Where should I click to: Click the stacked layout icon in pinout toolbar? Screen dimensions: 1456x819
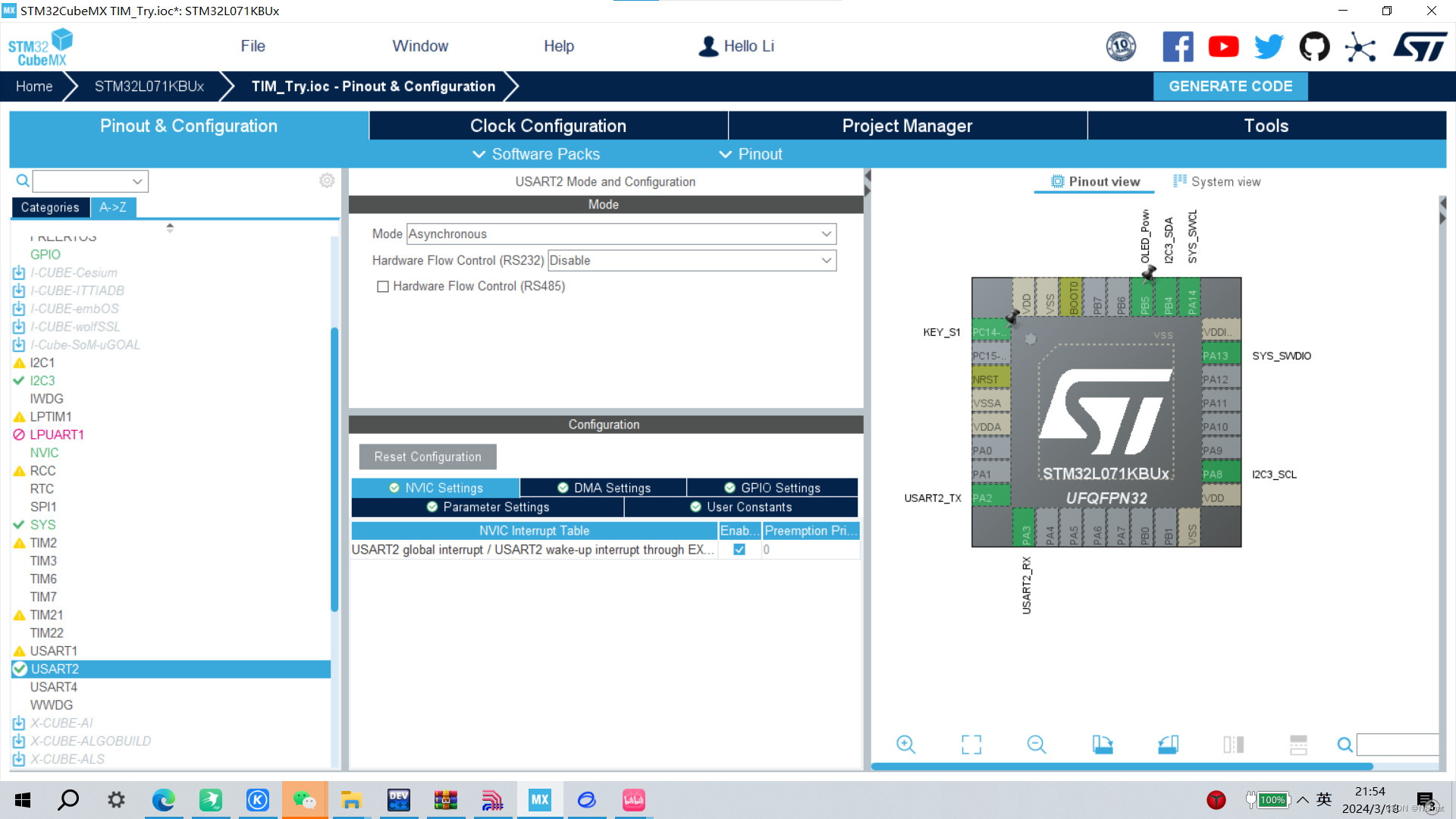pos(1298,745)
